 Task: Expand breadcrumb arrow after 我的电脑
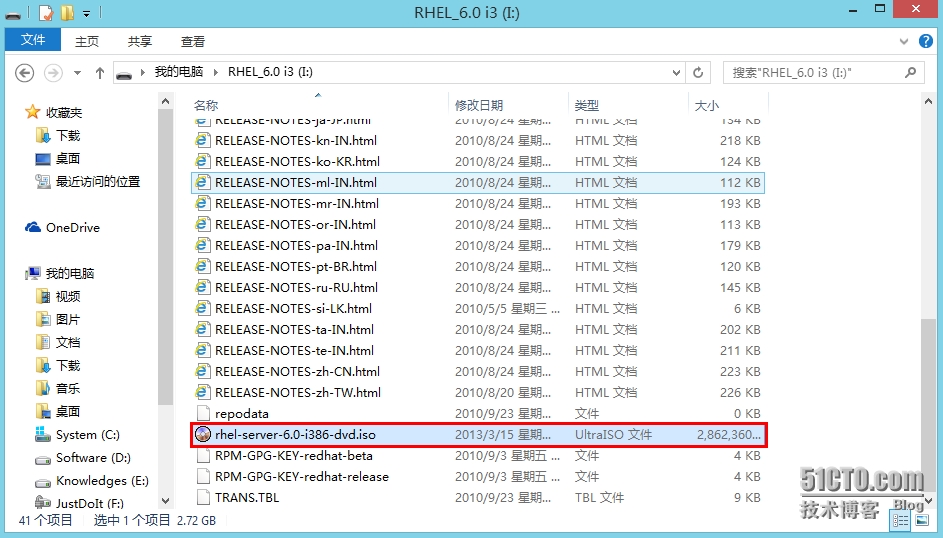215,72
